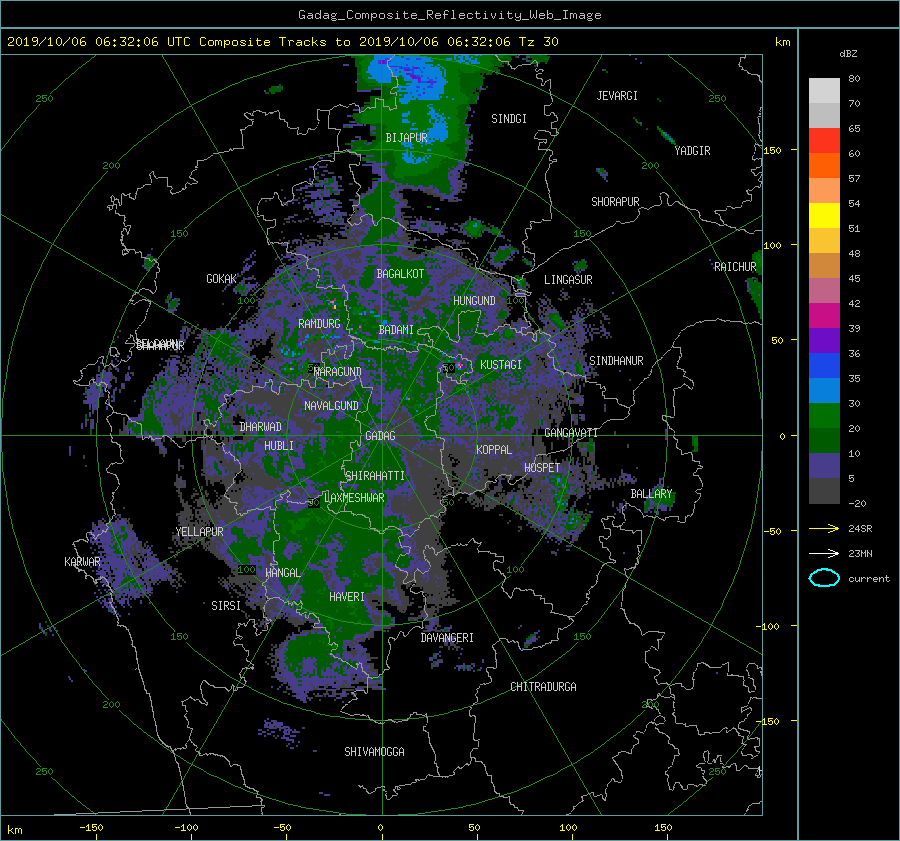Click the '24SR' legend label
The width and height of the screenshot is (900, 841).
[860, 529]
